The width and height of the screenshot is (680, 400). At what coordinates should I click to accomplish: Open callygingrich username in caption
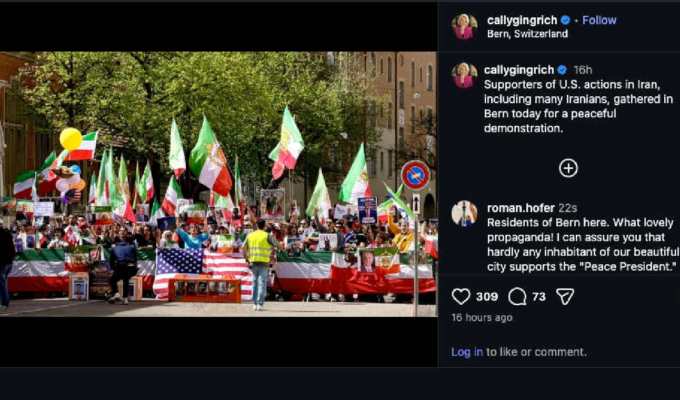(519, 70)
